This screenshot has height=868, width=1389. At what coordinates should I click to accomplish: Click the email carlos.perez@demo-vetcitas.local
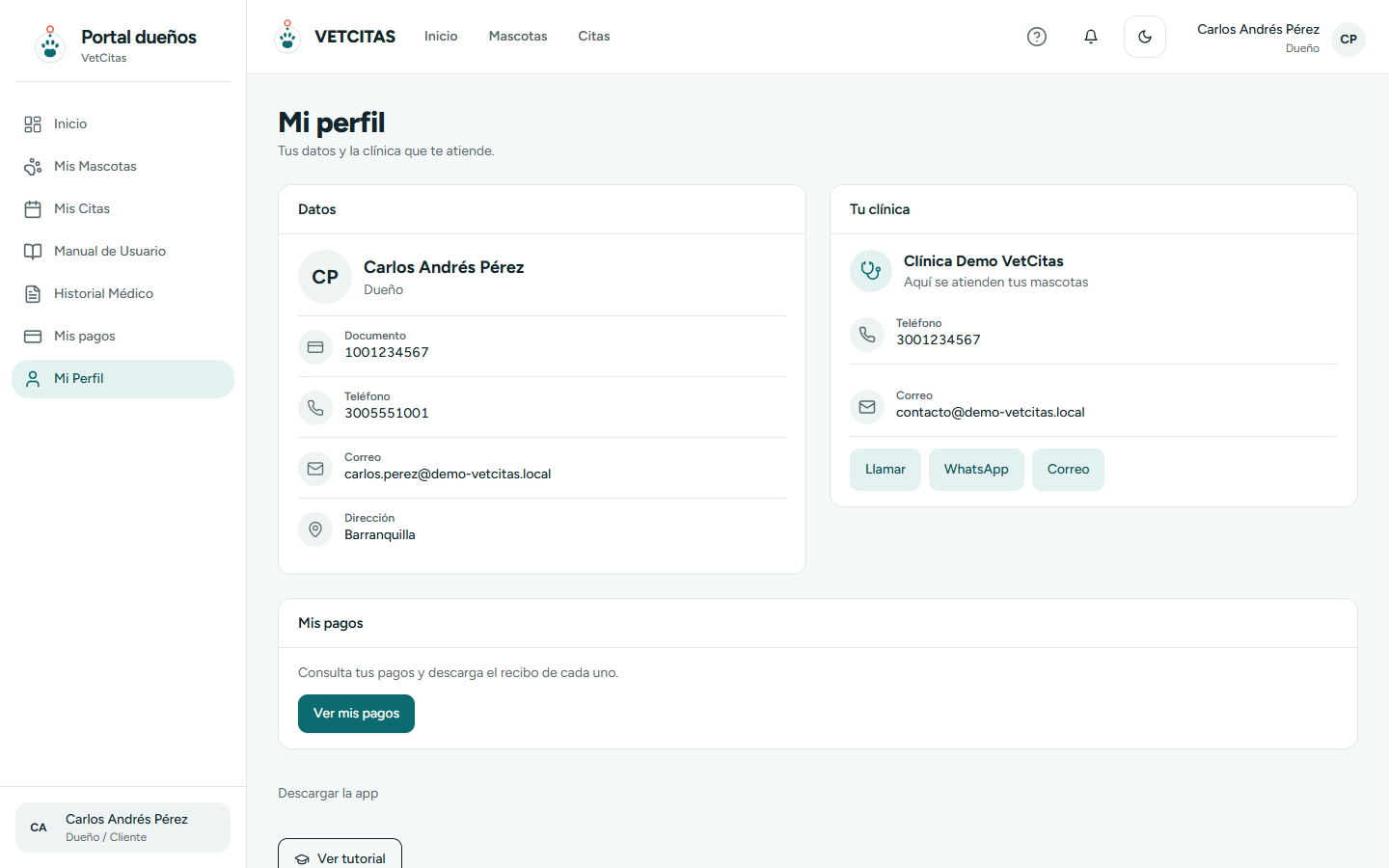click(x=448, y=475)
